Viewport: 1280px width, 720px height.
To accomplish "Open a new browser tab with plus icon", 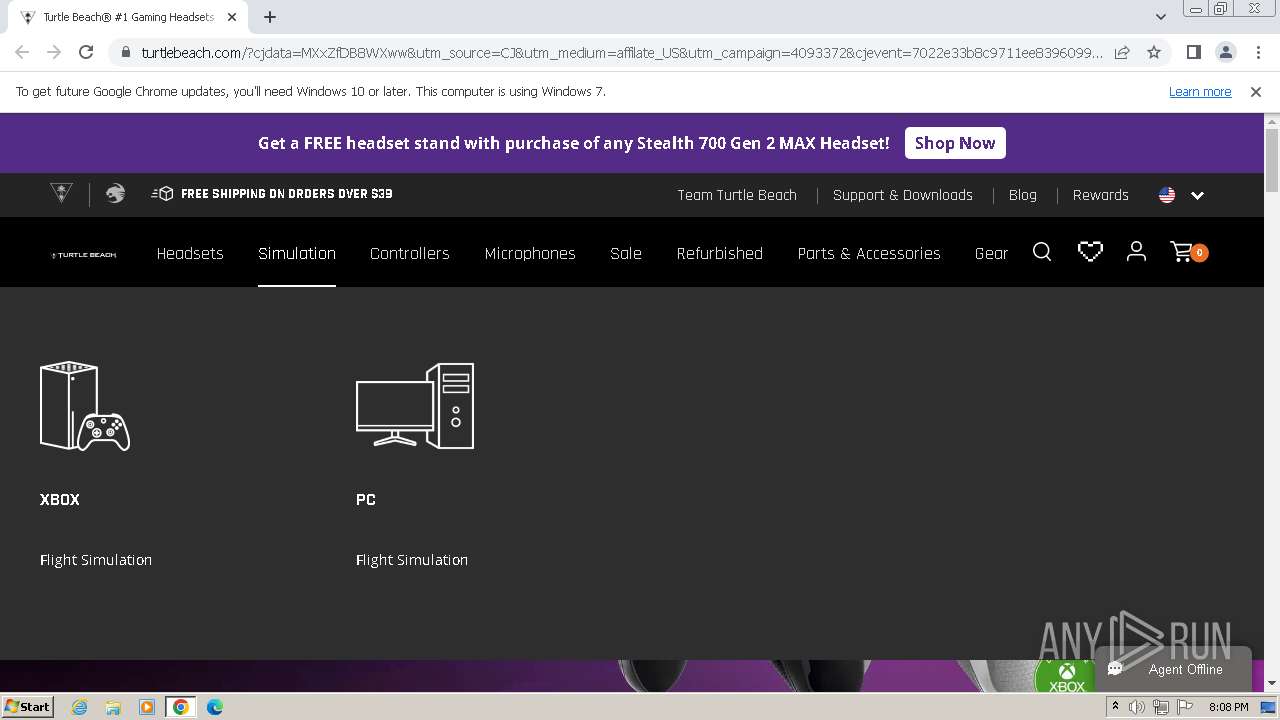I will pos(270,17).
